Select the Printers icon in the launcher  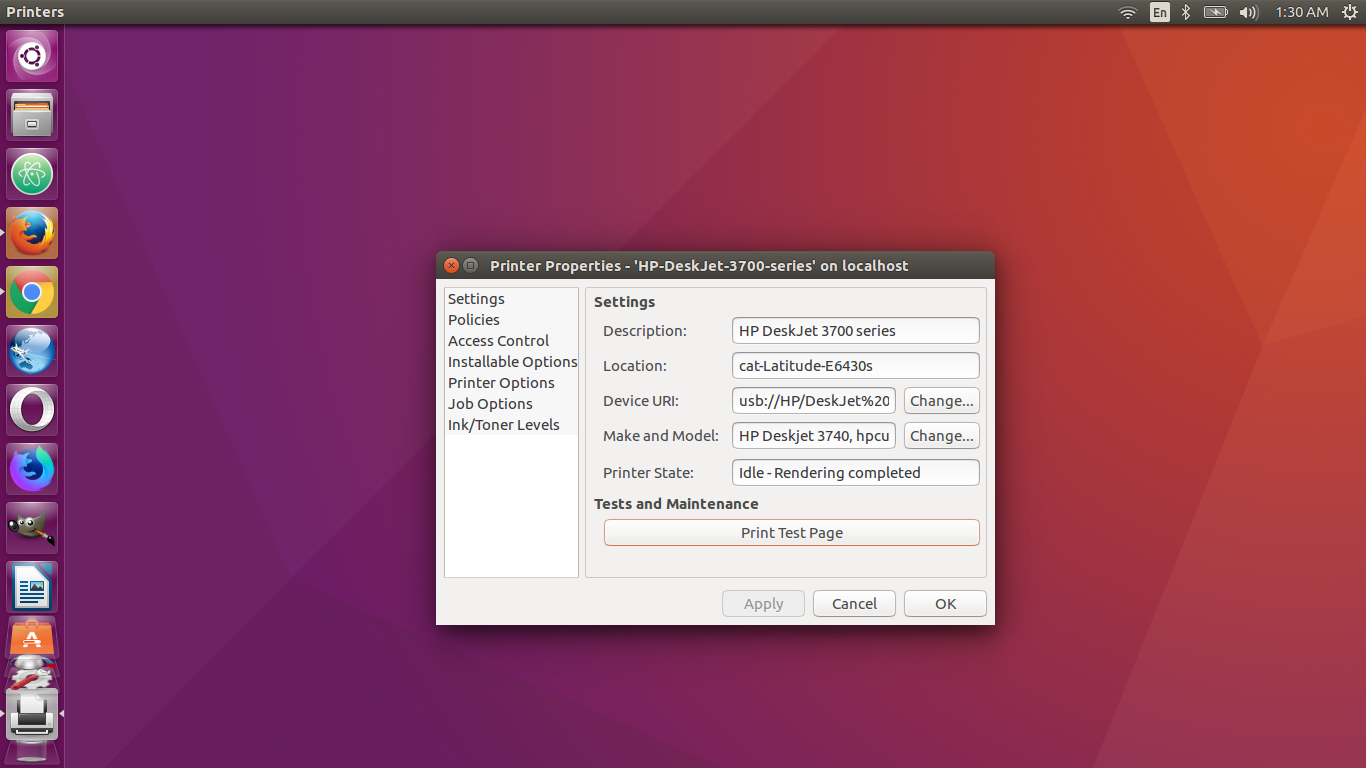pyautogui.click(x=32, y=714)
